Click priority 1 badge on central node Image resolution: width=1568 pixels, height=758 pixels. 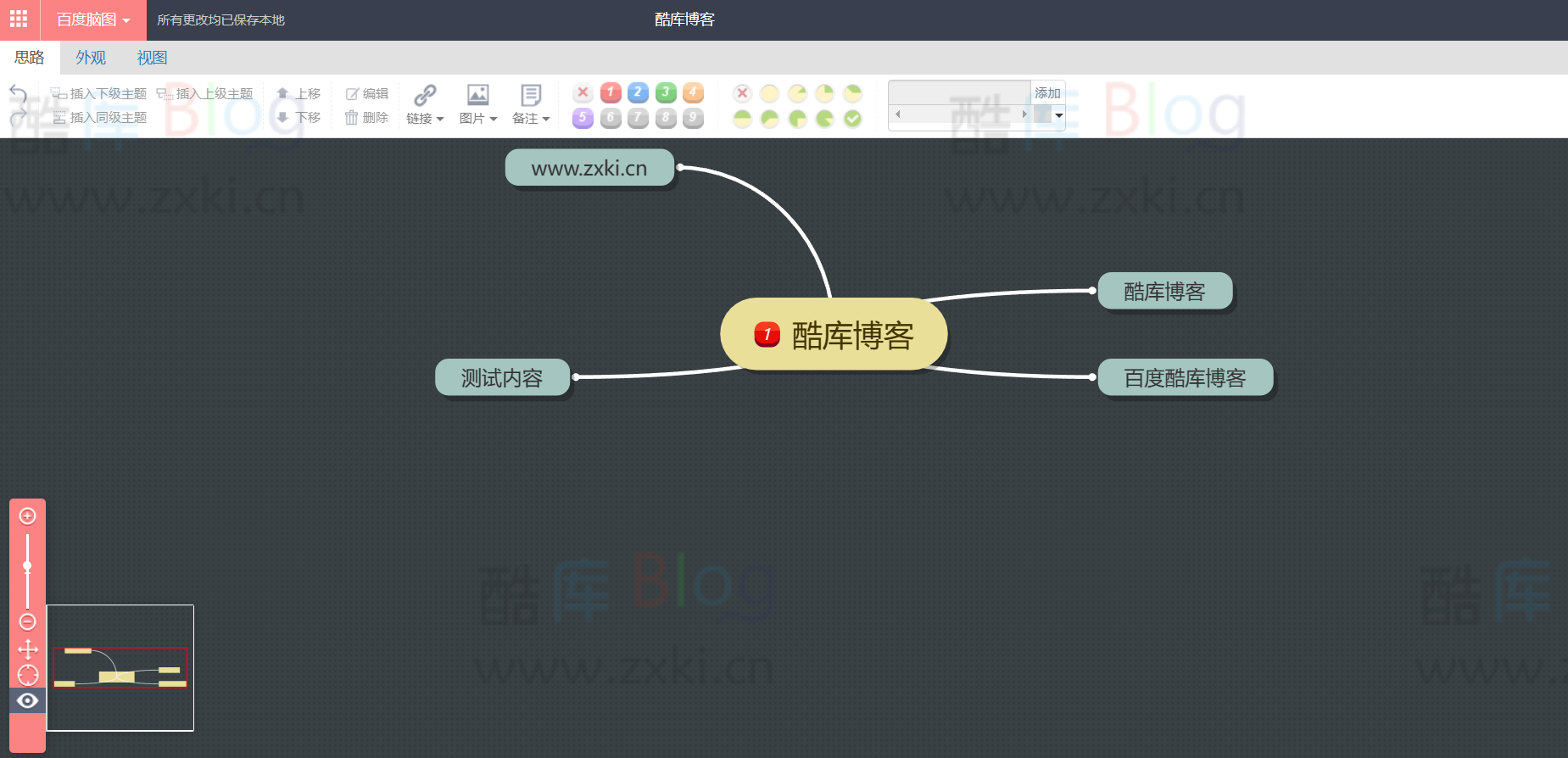click(x=767, y=335)
